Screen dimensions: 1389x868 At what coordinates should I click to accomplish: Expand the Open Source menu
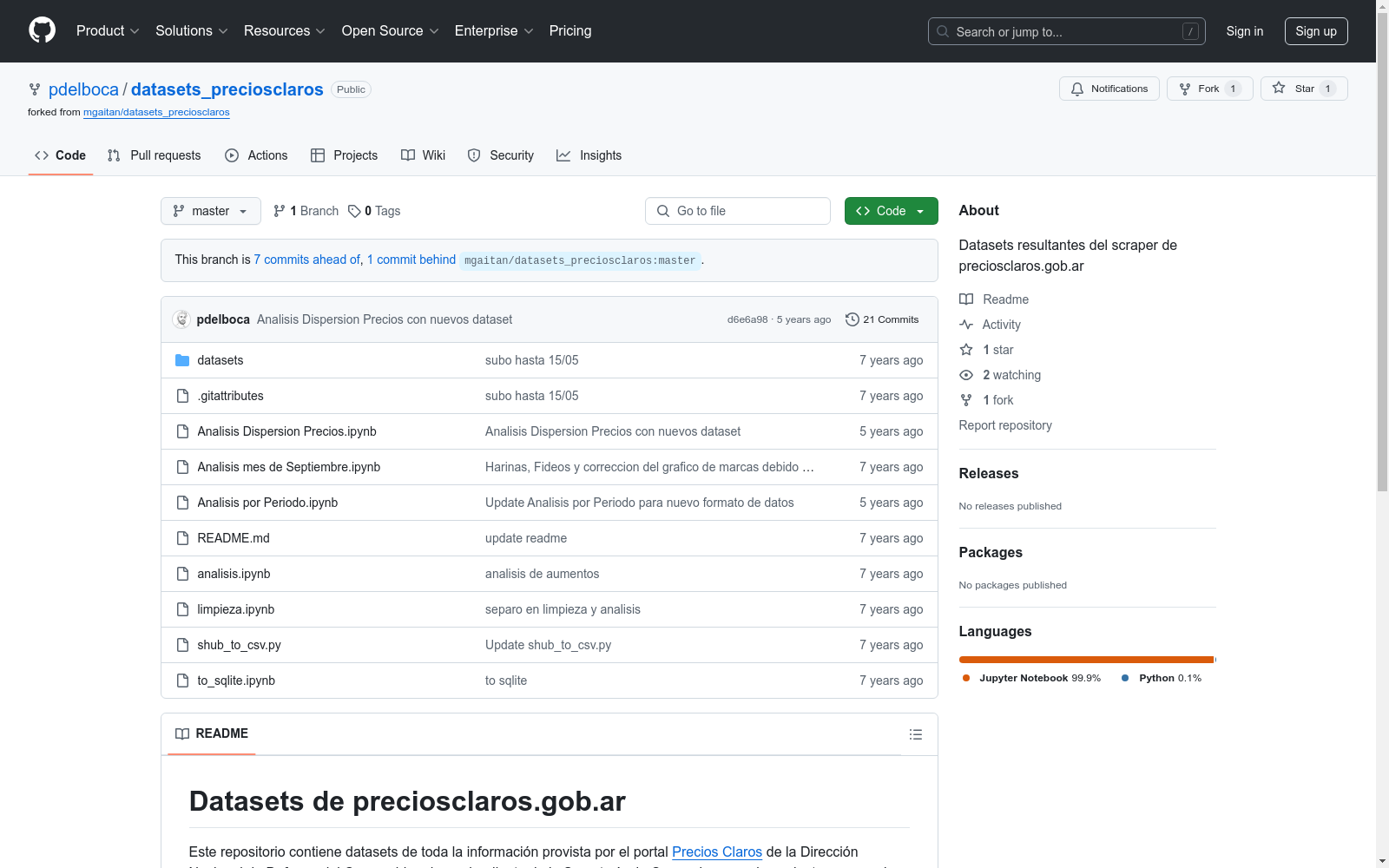[x=391, y=31]
